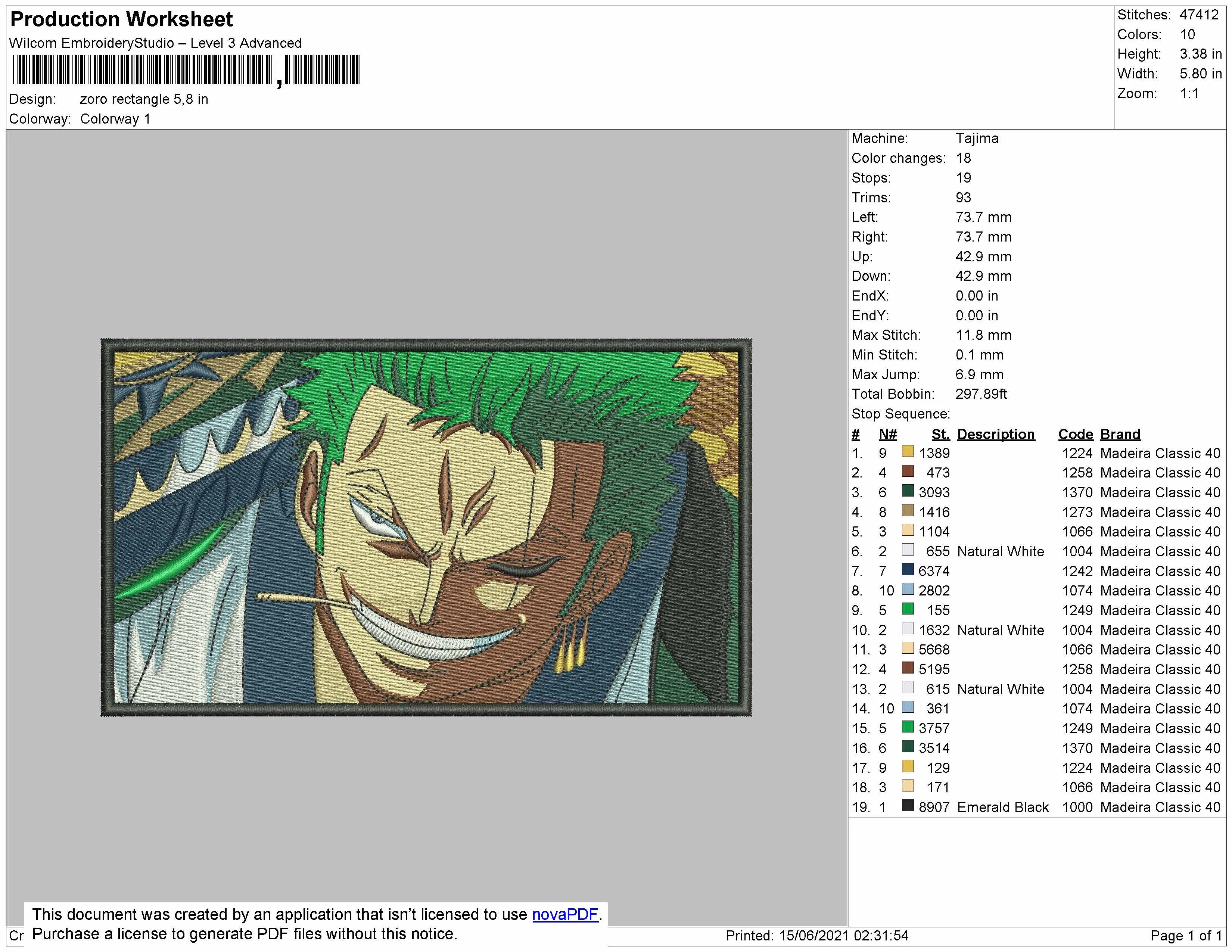The image size is (1232, 952).
Task: Click the bright green swatch in stop row 9
Action: tap(908, 609)
